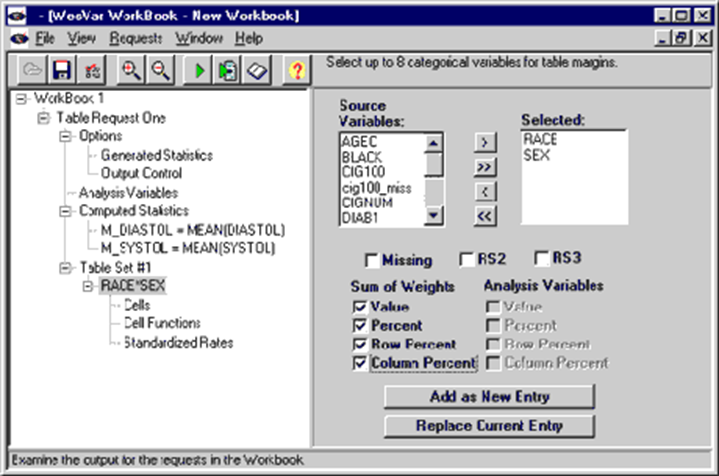Click Add as New Entry button

[489, 396]
